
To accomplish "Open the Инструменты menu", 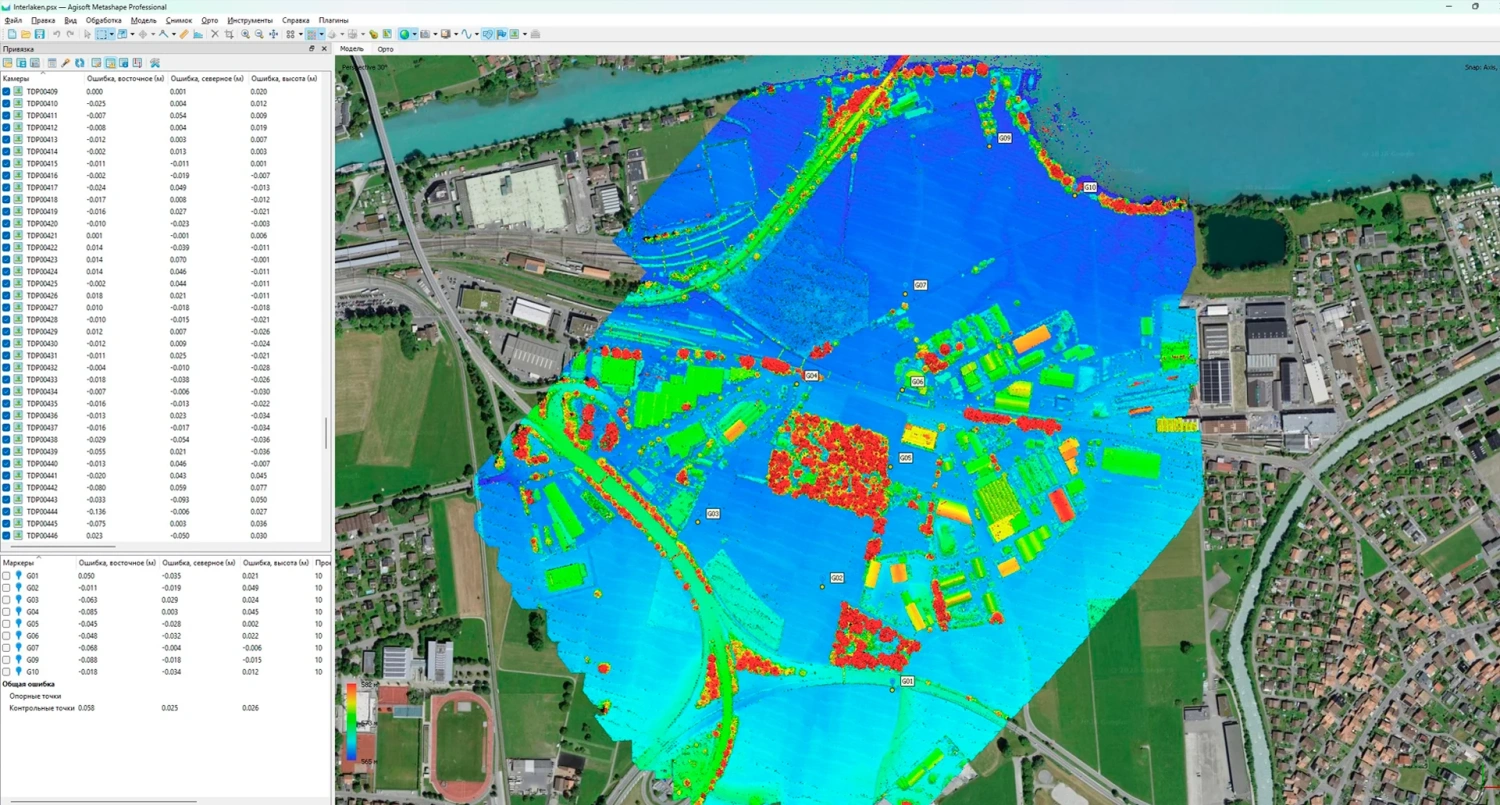I will 250,20.
